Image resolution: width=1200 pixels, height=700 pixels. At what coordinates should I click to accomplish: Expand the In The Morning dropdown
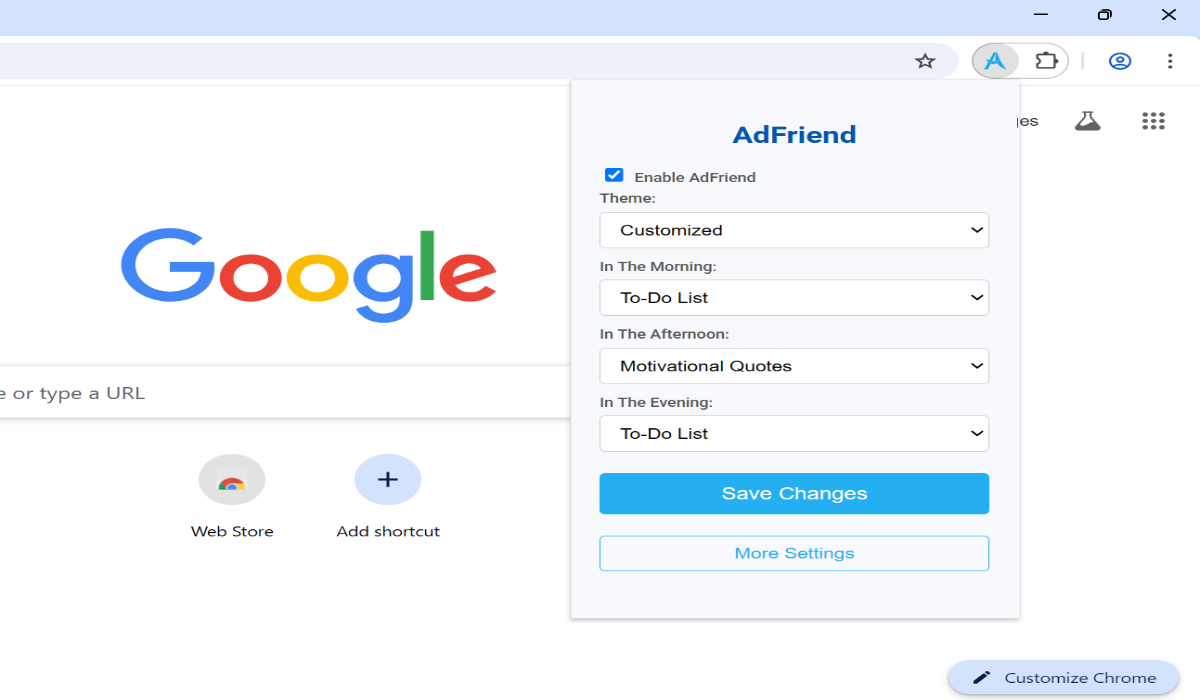tap(793, 297)
